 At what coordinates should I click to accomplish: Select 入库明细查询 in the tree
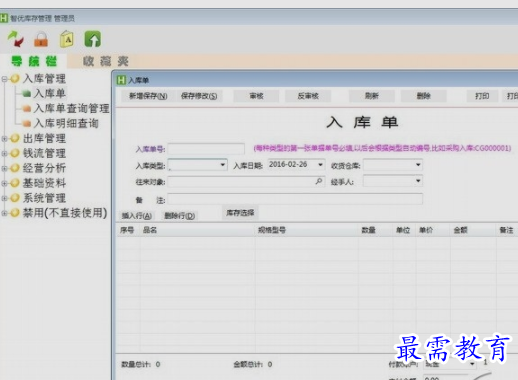click(66, 123)
